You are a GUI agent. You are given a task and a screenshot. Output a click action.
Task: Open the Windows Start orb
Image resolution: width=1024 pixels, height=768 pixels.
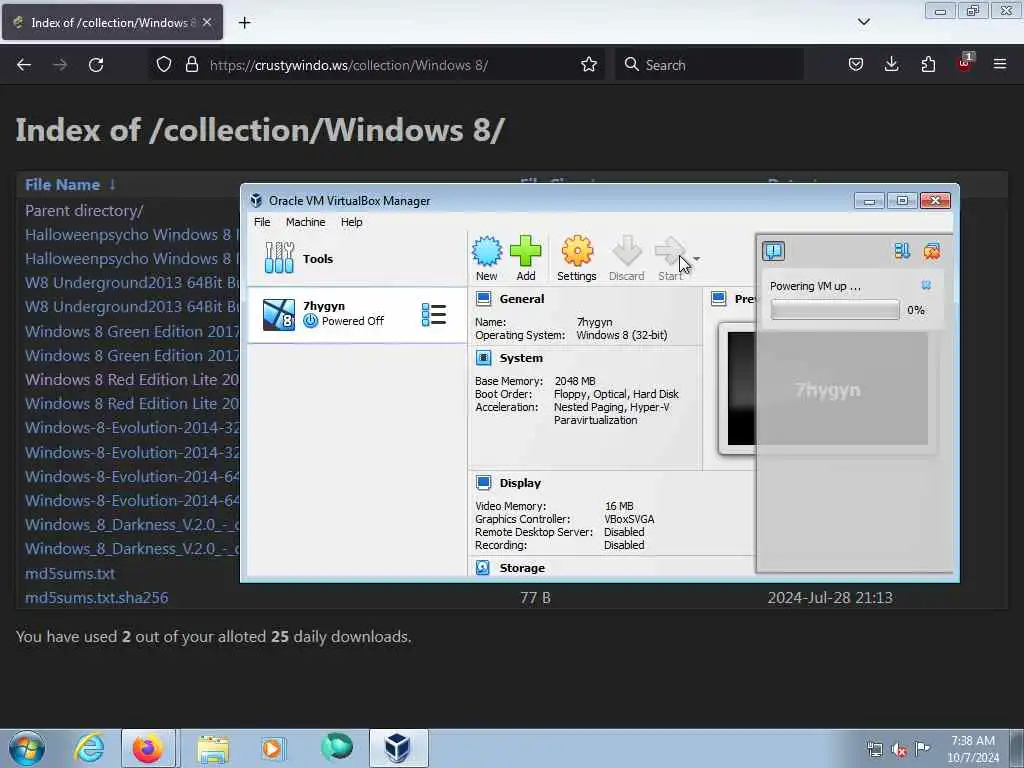coord(27,748)
